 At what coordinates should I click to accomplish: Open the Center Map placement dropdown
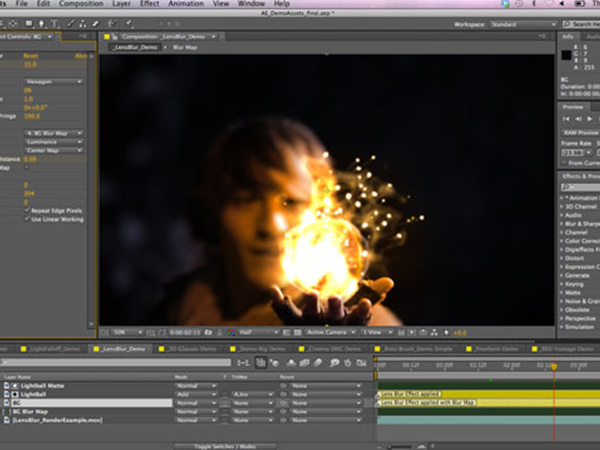[x=54, y=150]
